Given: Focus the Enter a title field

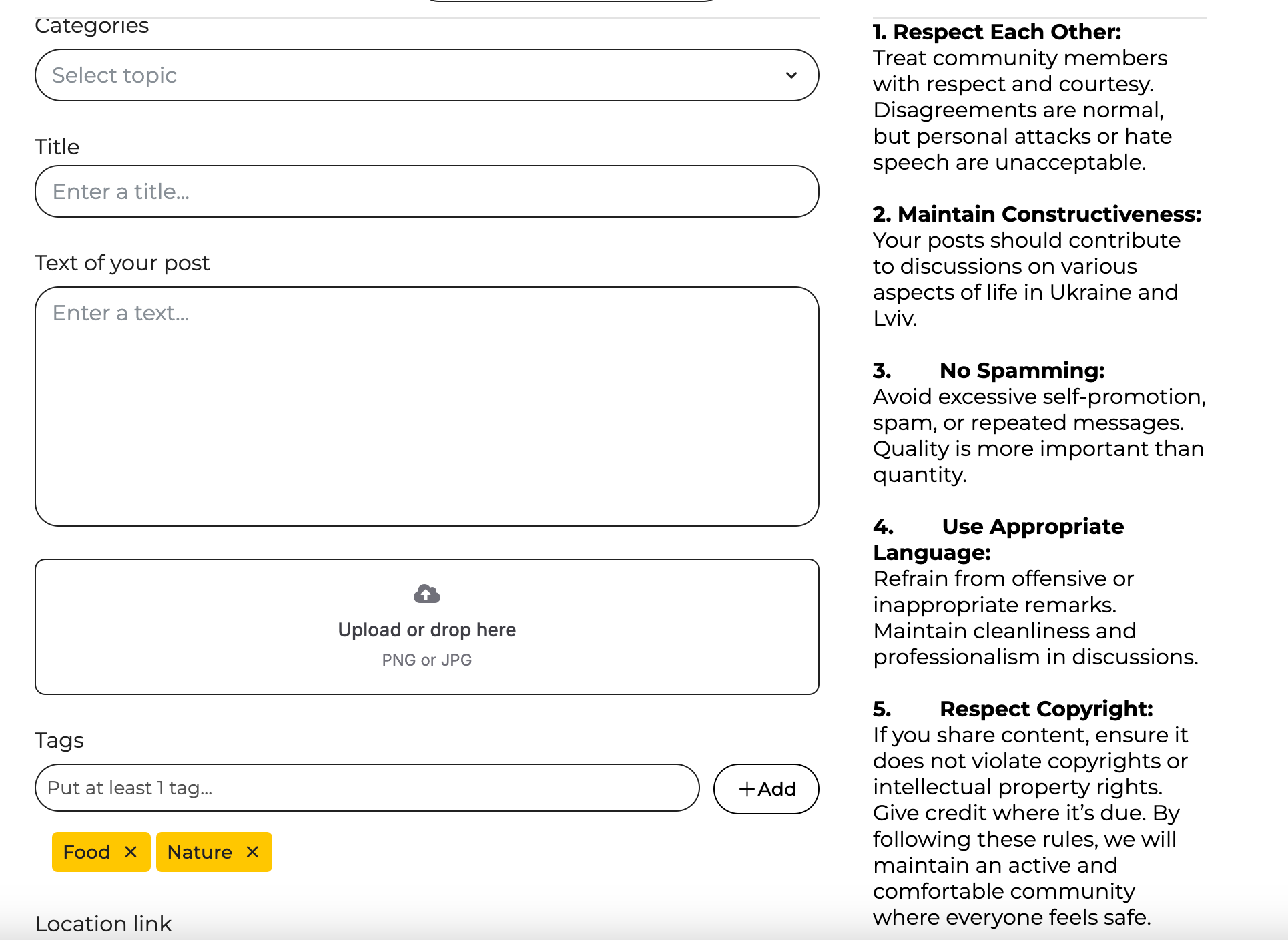Looking at the screenshot, I should click(426, 192).
